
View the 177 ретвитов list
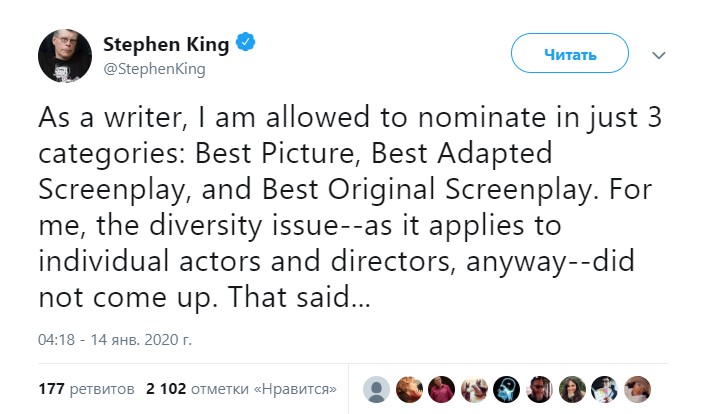pos(84,388)
